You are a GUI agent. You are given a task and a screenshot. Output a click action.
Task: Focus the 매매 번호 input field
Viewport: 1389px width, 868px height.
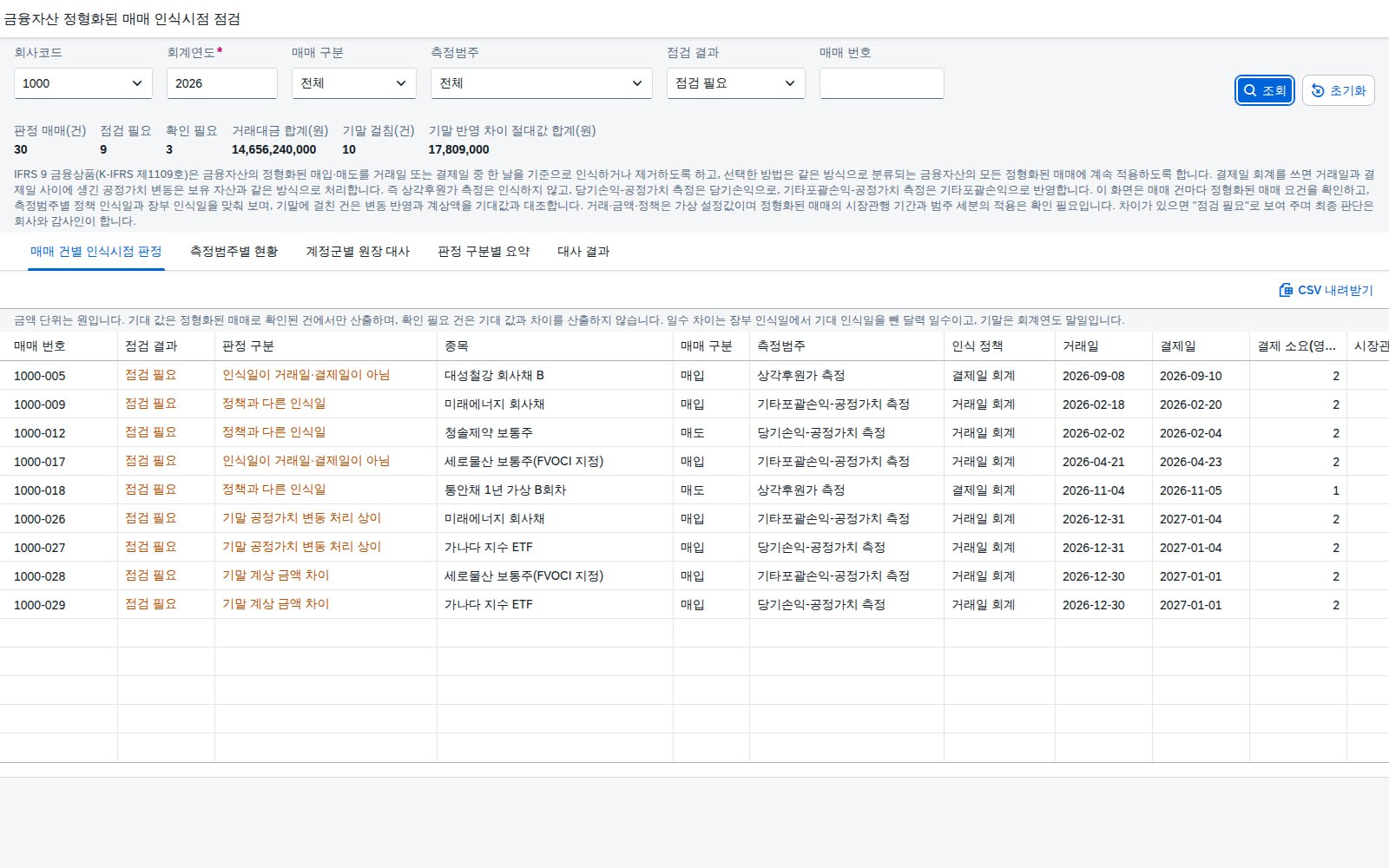[882, 83]
